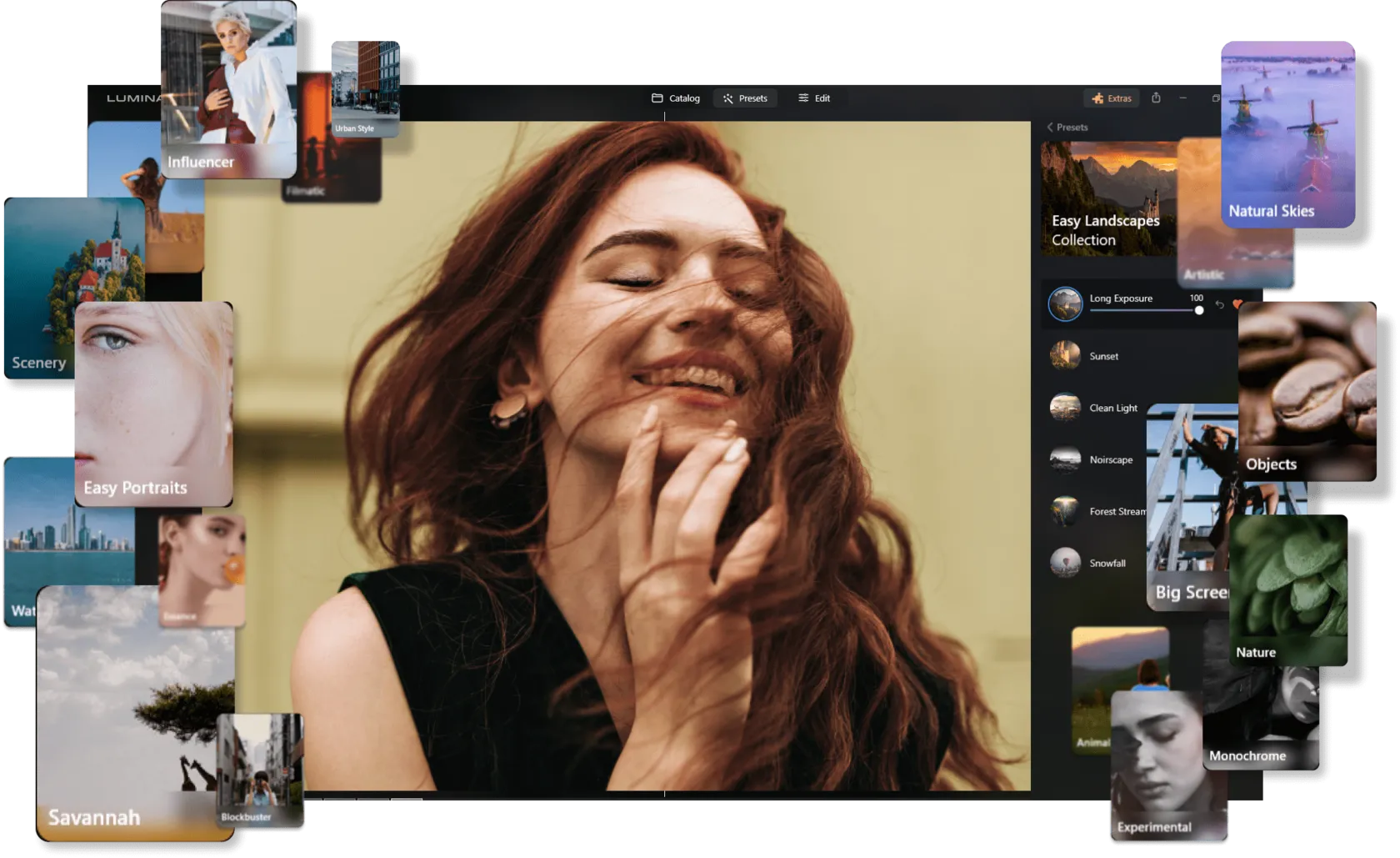The width and height of the screenshot is (1400, 858).
Task: Click the puzzle-piece Extras icon
Action: click(1097, 98)
